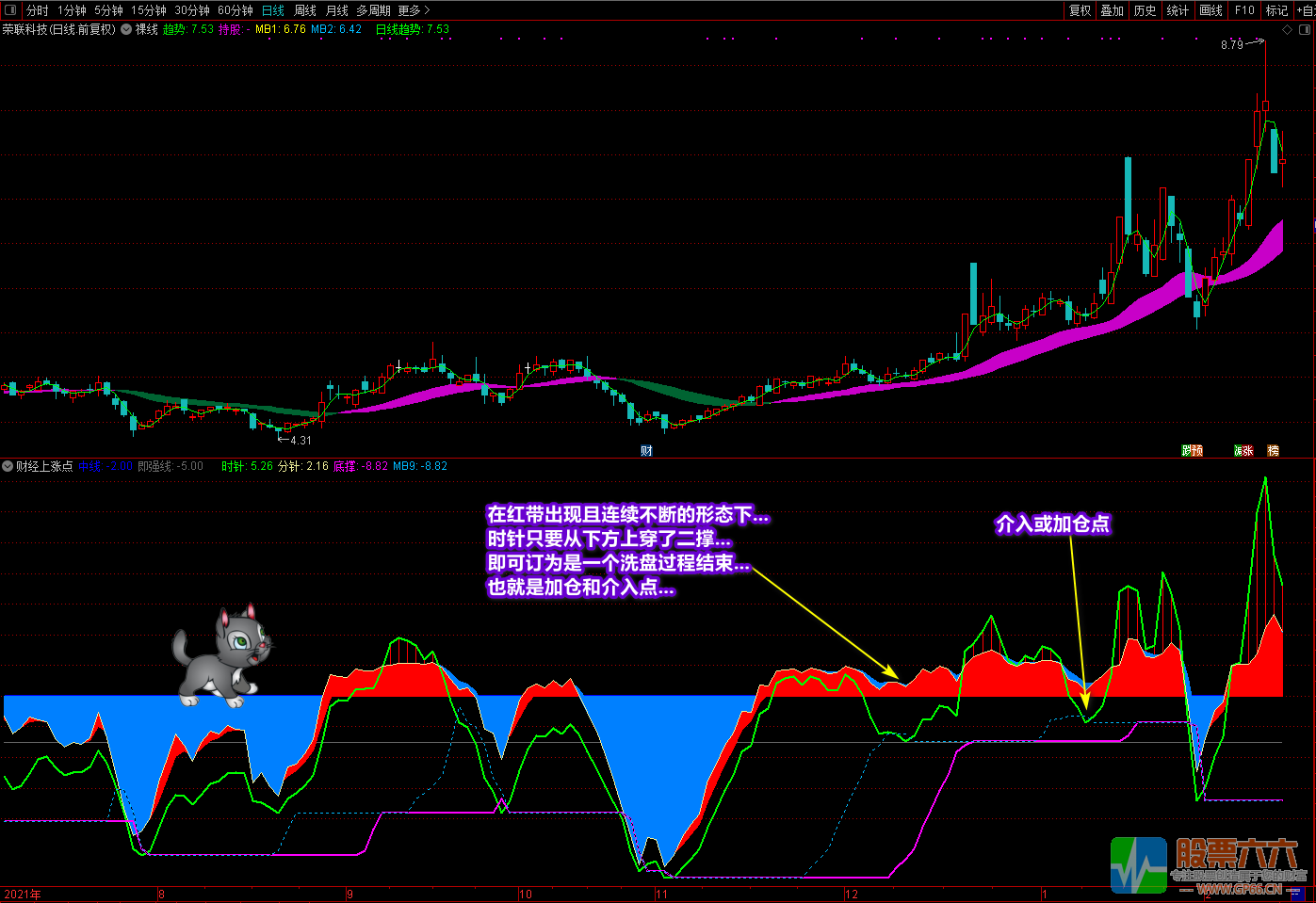The width and height of the screenshot is (1316, 903).
Task: Expand the 财经上涨点 indicator dropdown
Action: (x=8, y=466)
